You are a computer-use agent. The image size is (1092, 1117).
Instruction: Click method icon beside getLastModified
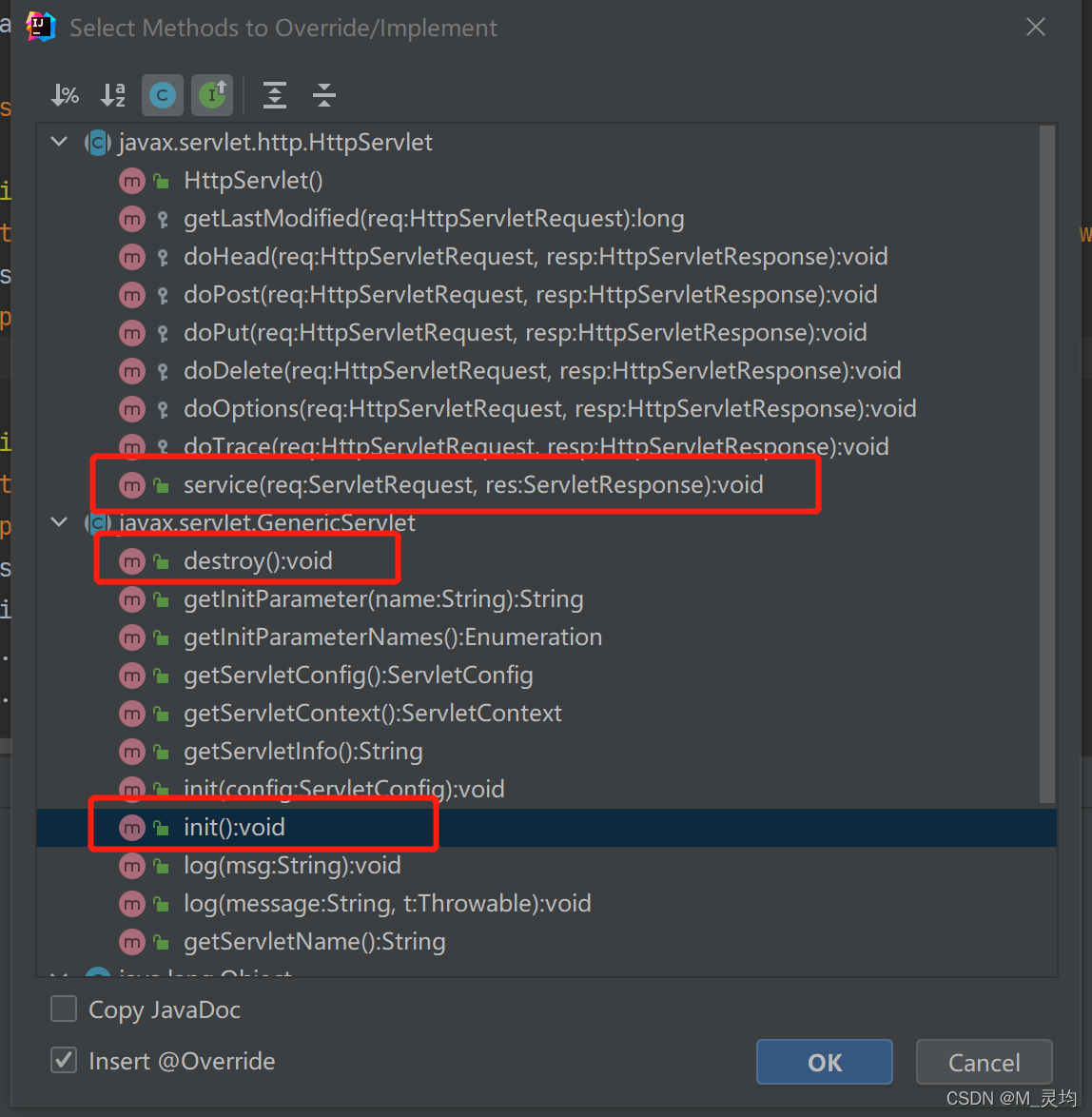tap(132, 219)
